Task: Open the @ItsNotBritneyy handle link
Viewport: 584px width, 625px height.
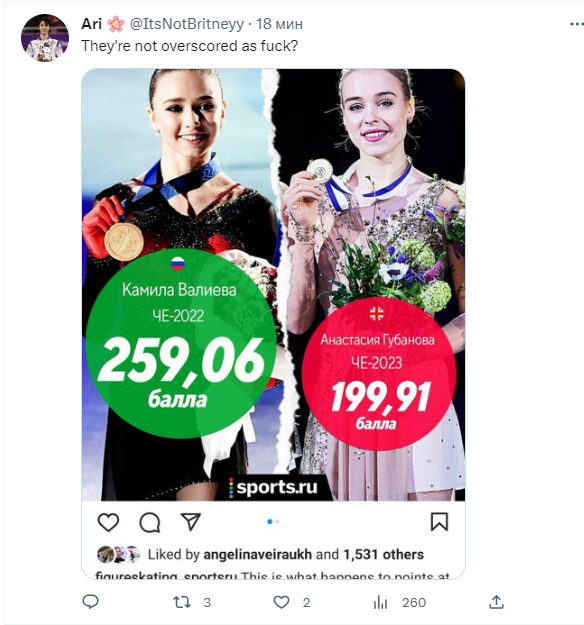Action: click(187, 24)
